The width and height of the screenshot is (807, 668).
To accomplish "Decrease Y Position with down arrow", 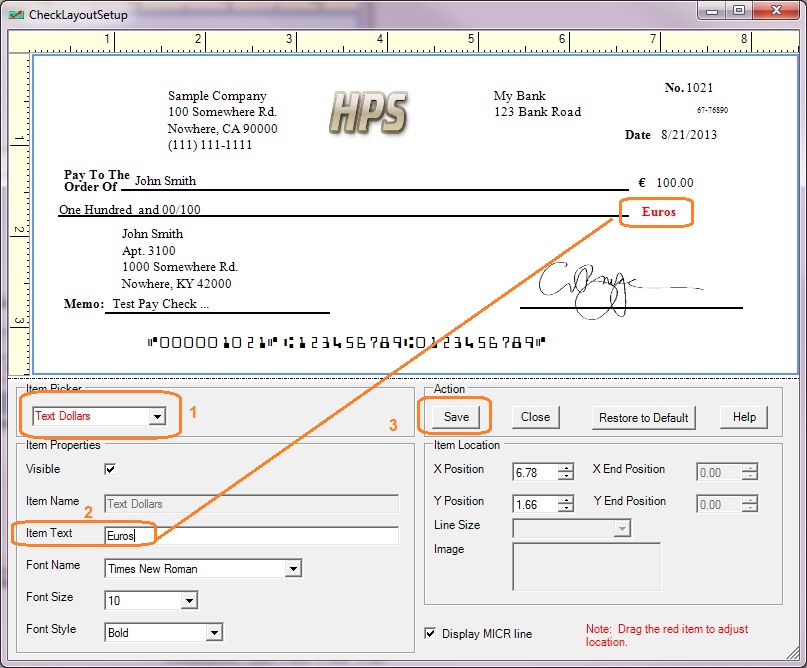I will point(566,509).
